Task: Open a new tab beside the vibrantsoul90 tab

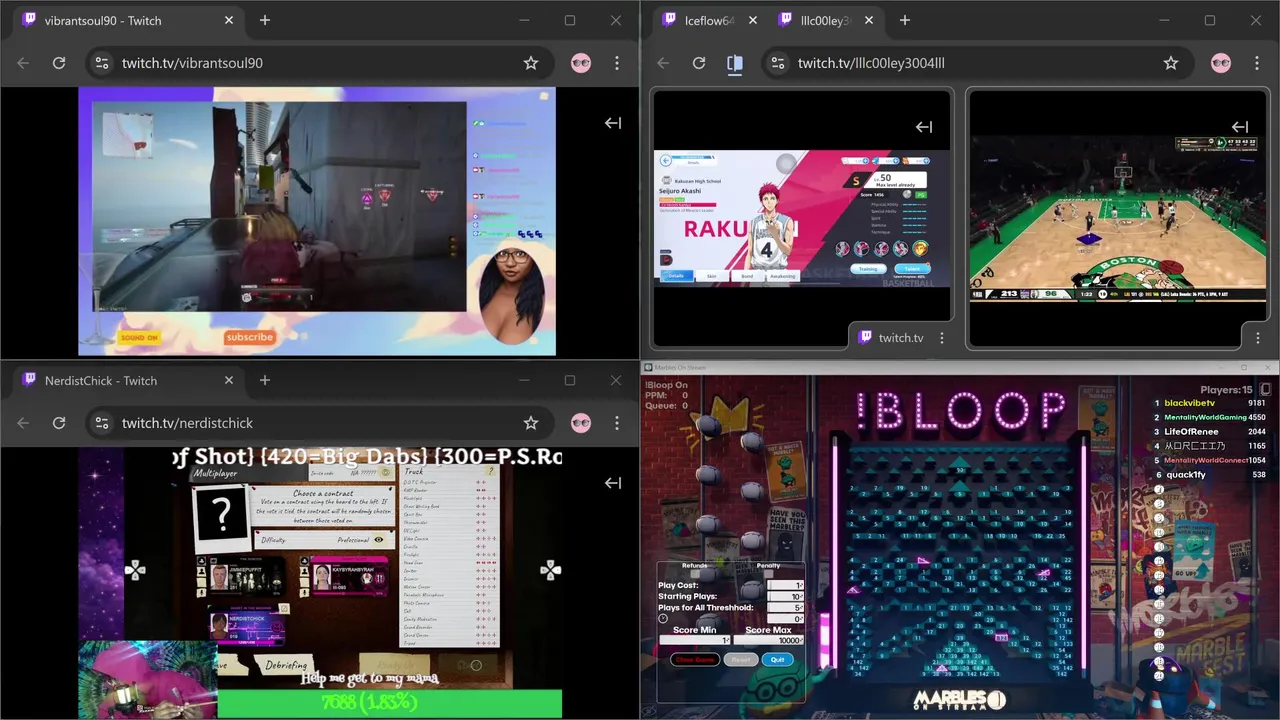Action: coord(265,20)
